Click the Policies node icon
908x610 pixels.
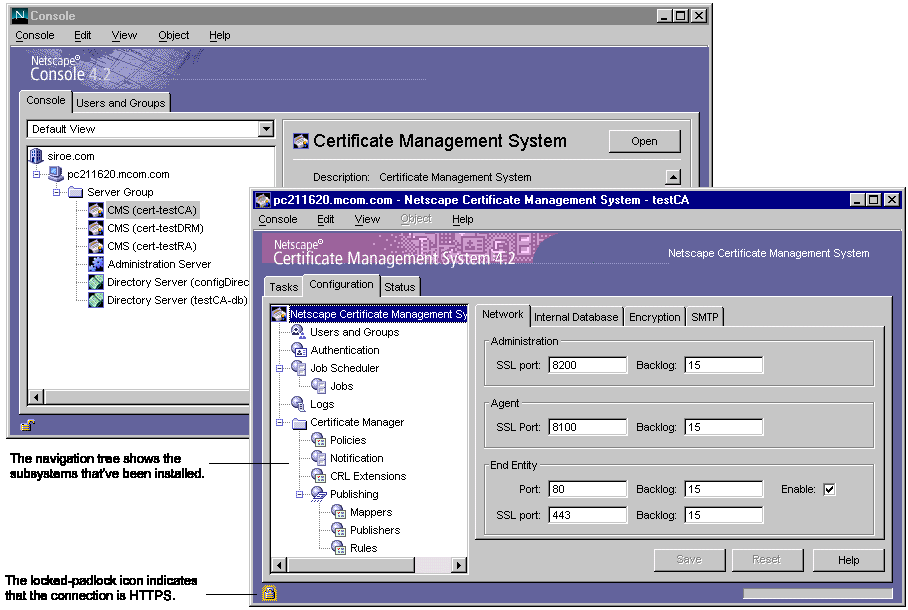pyautogui.click(x=318, y=440)
